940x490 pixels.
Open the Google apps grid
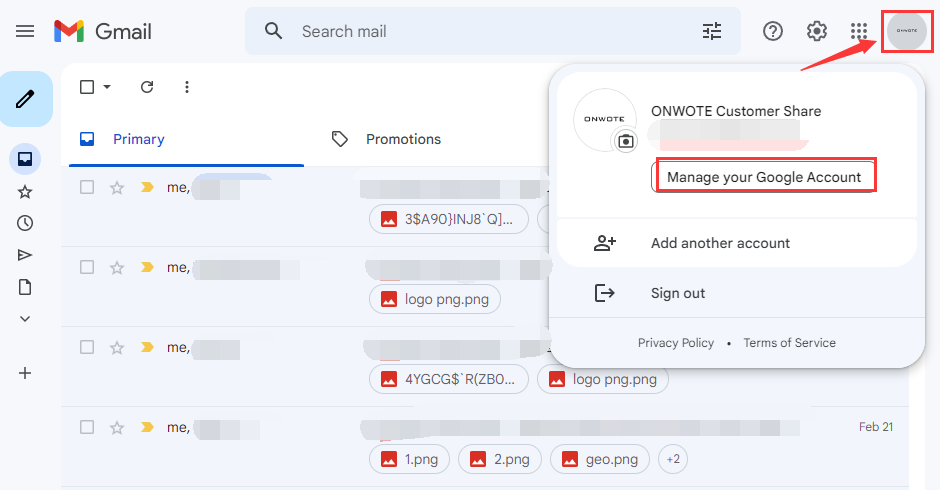[859, 31]
